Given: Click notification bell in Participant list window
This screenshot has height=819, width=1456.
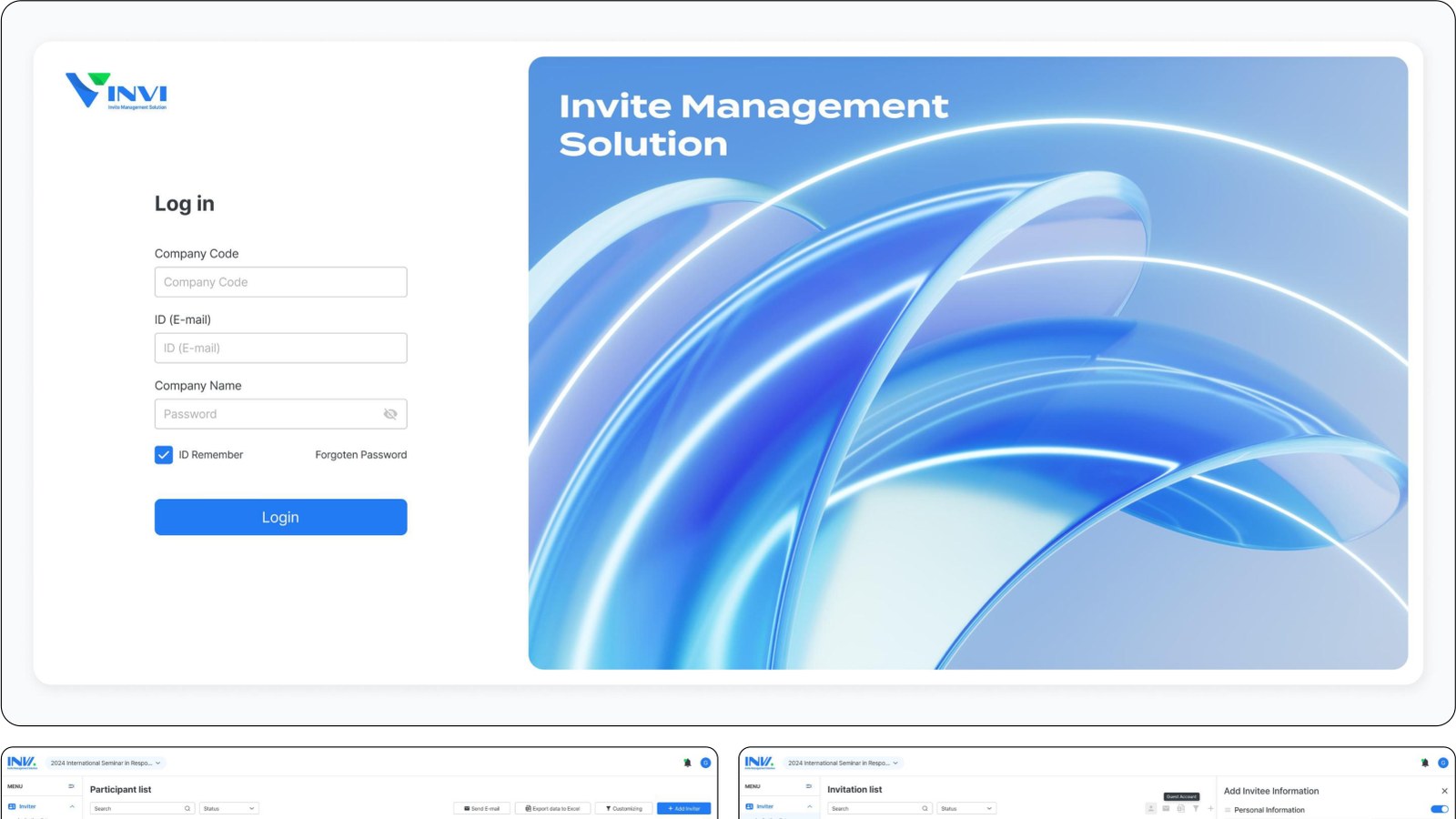Looking at the screenshot, I should click(x=687, y=763).
